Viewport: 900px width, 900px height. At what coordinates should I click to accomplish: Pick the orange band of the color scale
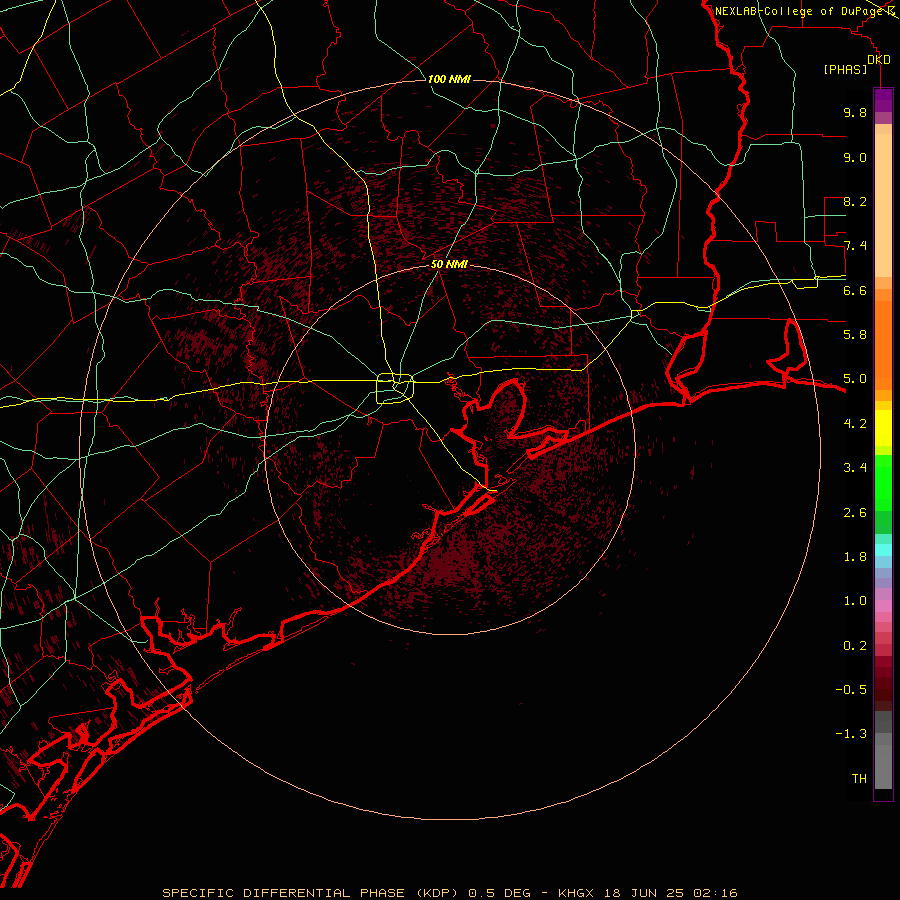pos(883,345)
